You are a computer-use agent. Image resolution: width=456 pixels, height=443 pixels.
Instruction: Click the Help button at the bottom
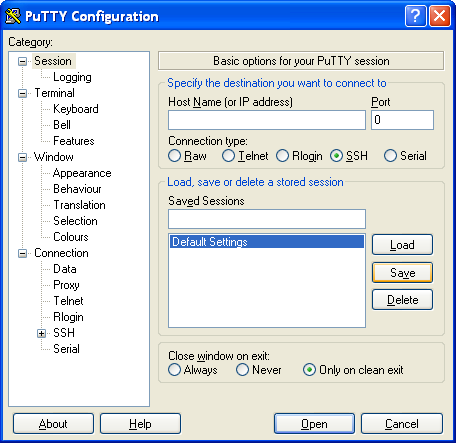(140, 424)
